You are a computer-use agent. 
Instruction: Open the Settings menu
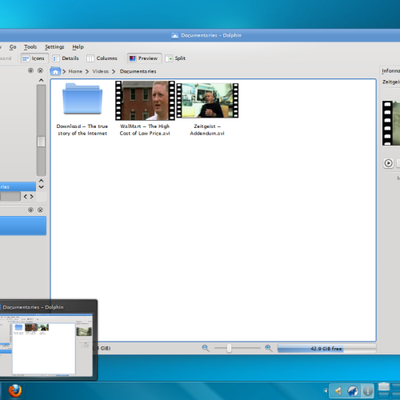coord(54,47)
